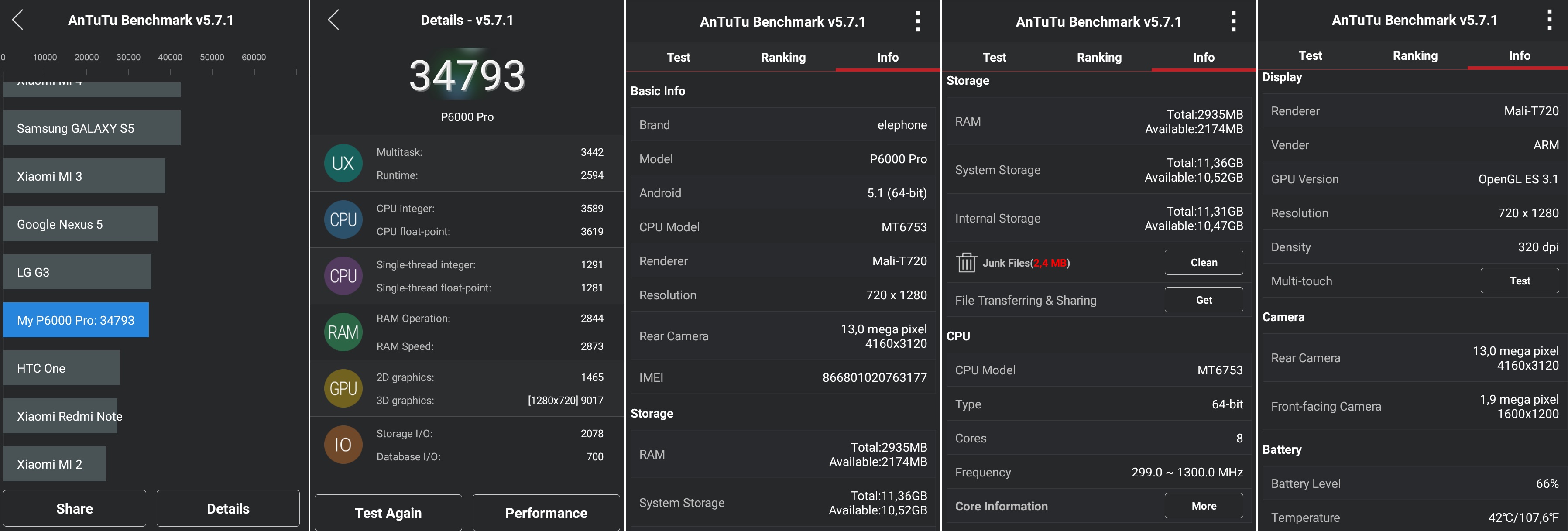This screenshot has width=1568, height=531.
Task: Tap the purple single-thread CPU icon
Action: pyautogui.click(x=343, y=276)
